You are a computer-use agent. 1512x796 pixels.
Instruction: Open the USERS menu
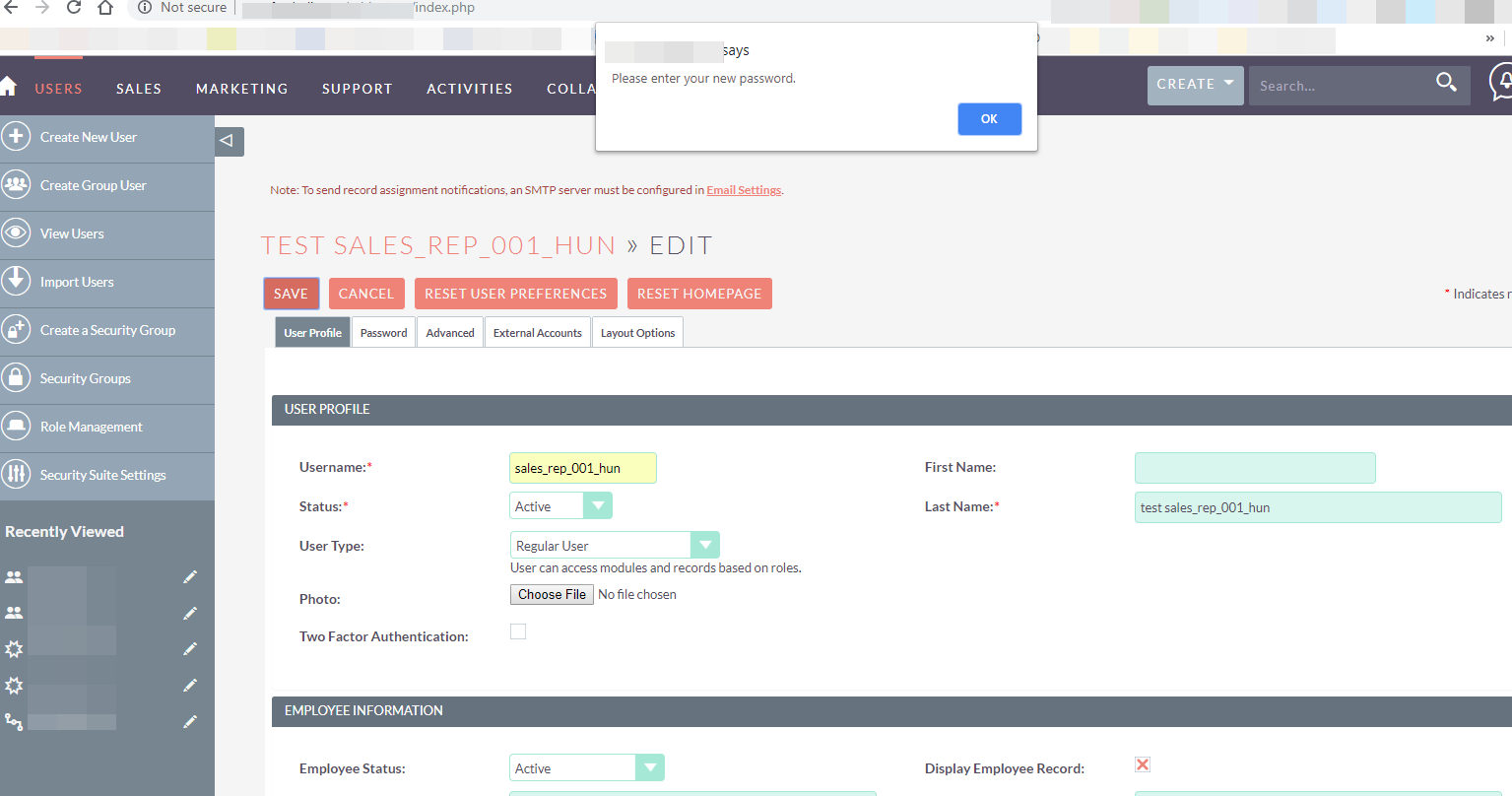(x=58, y=88)
